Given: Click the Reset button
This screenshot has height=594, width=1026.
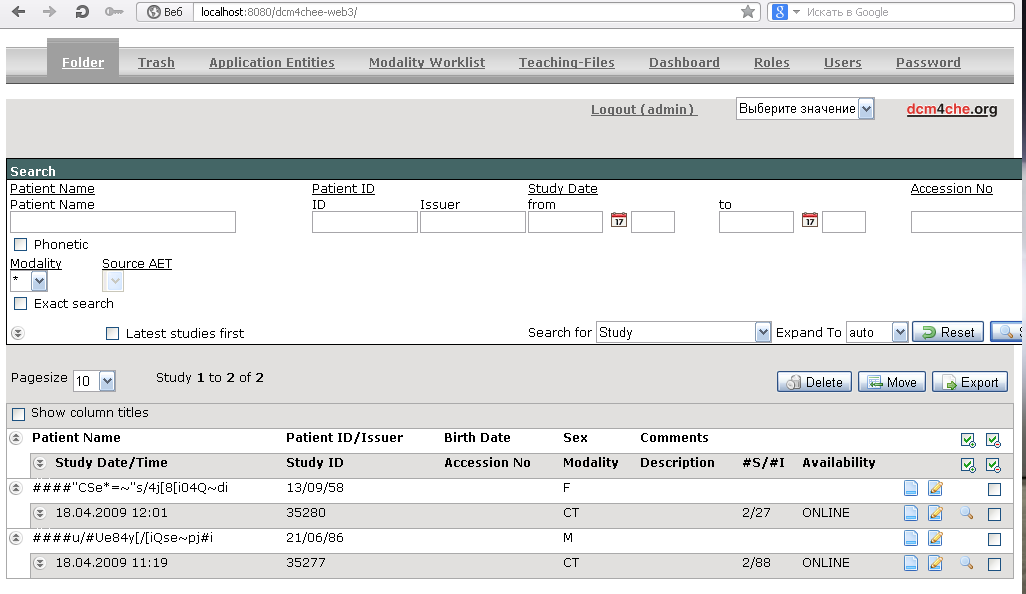Looking at the screenshot, I should tap(947, 332).
